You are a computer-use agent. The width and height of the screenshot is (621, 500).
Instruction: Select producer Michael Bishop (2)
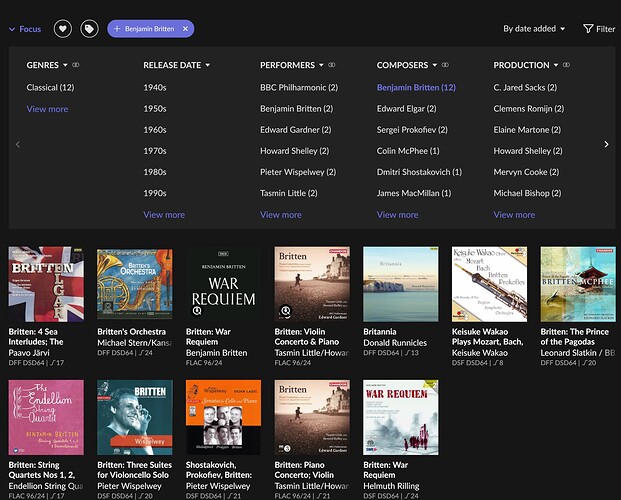pyautogui.click(x=527, y=193)
